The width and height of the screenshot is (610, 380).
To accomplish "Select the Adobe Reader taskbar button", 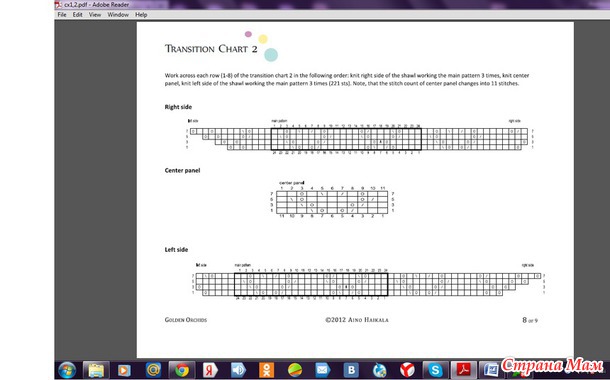I will point(463,370).
